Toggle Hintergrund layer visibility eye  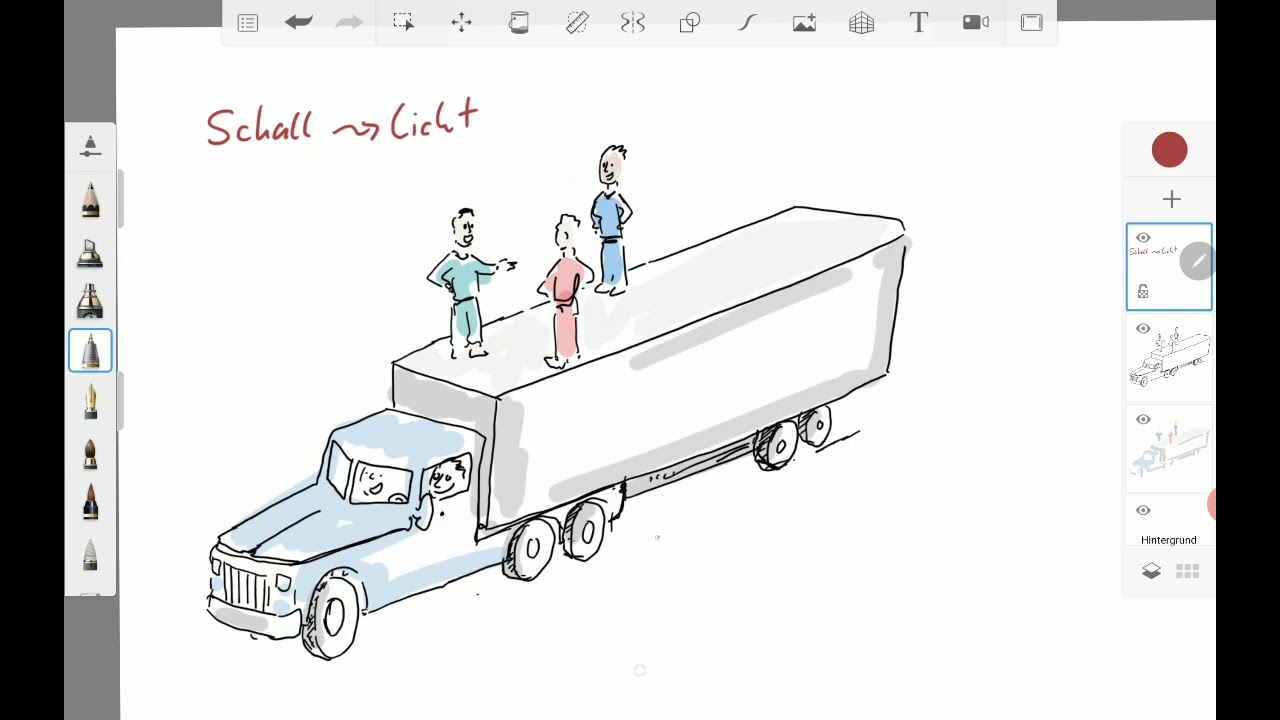pos(1143,511)
